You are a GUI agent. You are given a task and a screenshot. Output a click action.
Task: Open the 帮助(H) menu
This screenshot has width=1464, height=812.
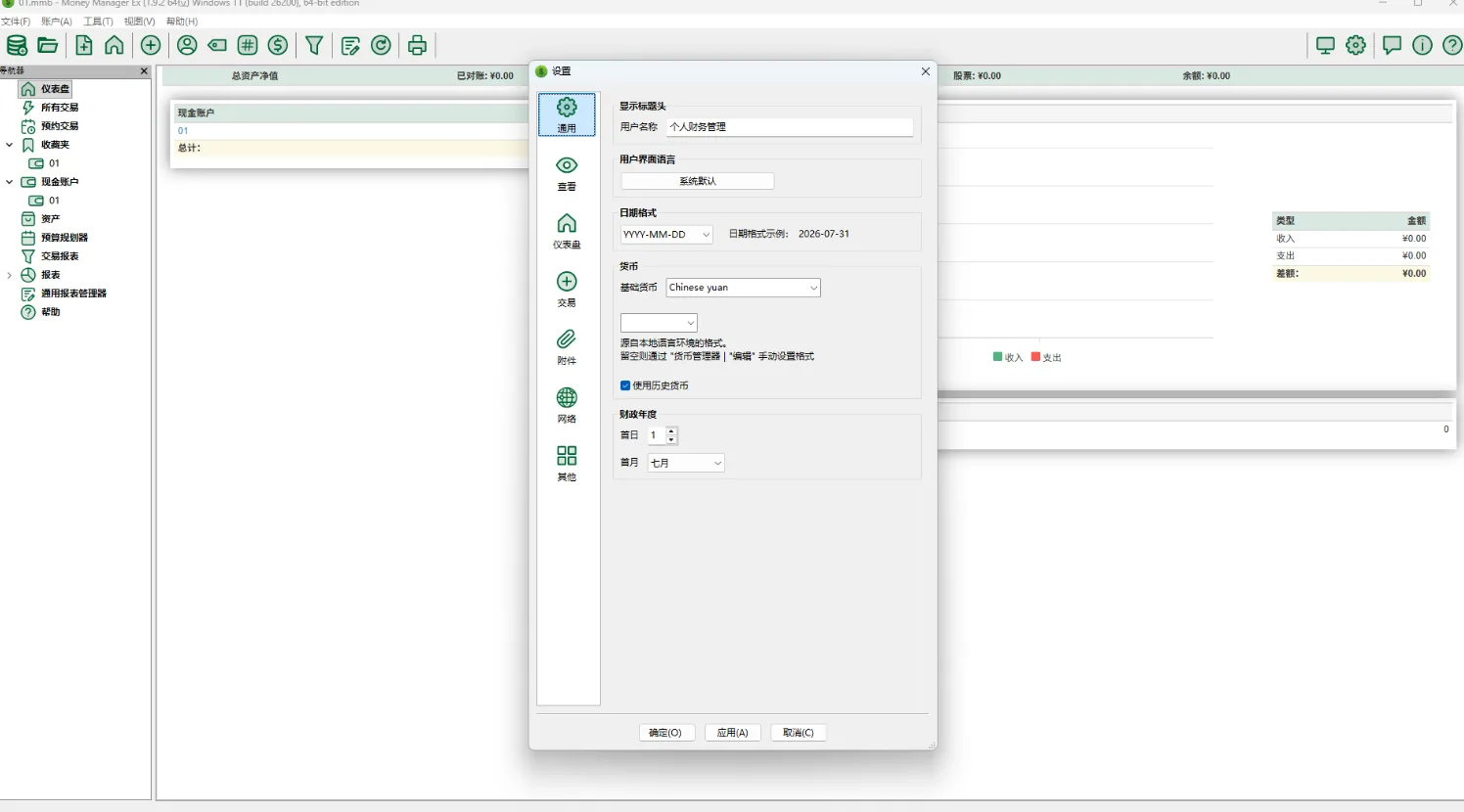[182, 22]
